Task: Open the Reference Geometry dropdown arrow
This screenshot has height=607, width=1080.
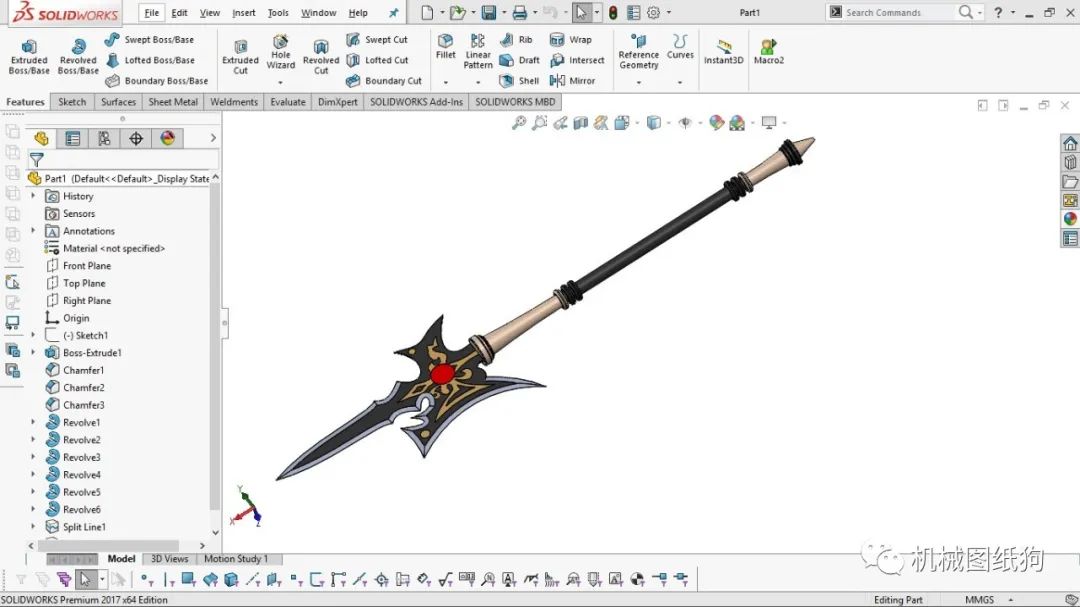Action: tap(638, 83)
